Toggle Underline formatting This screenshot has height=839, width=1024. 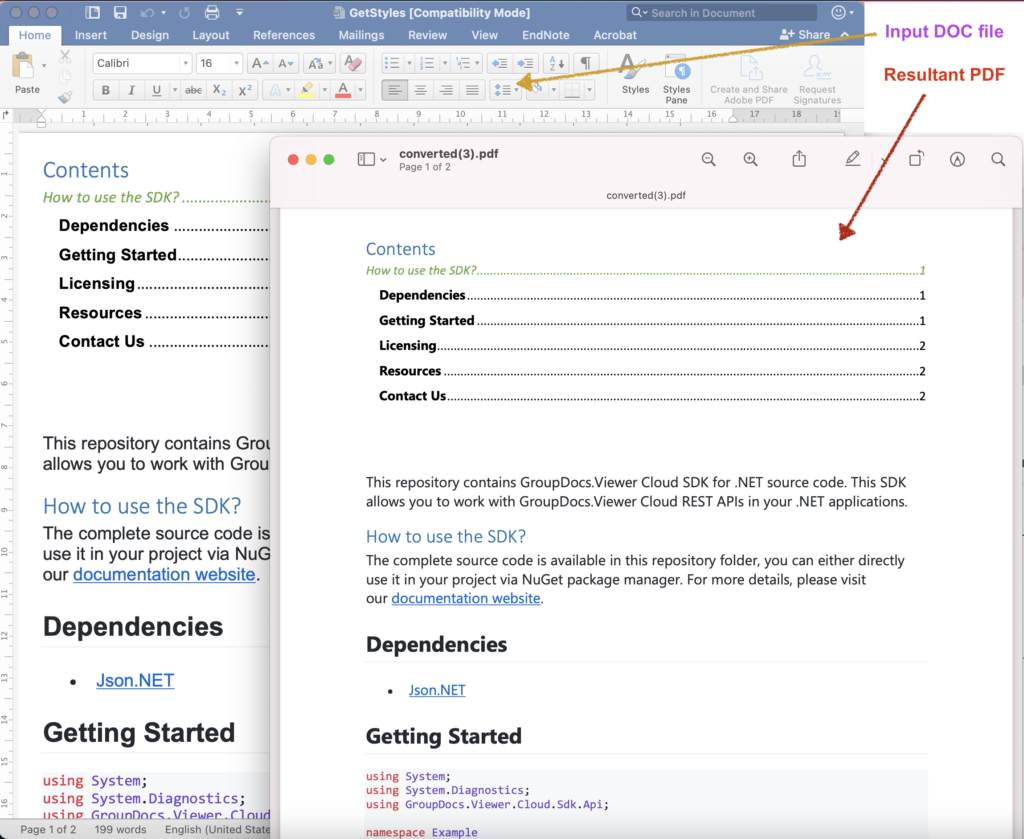(x=157, y=90)
